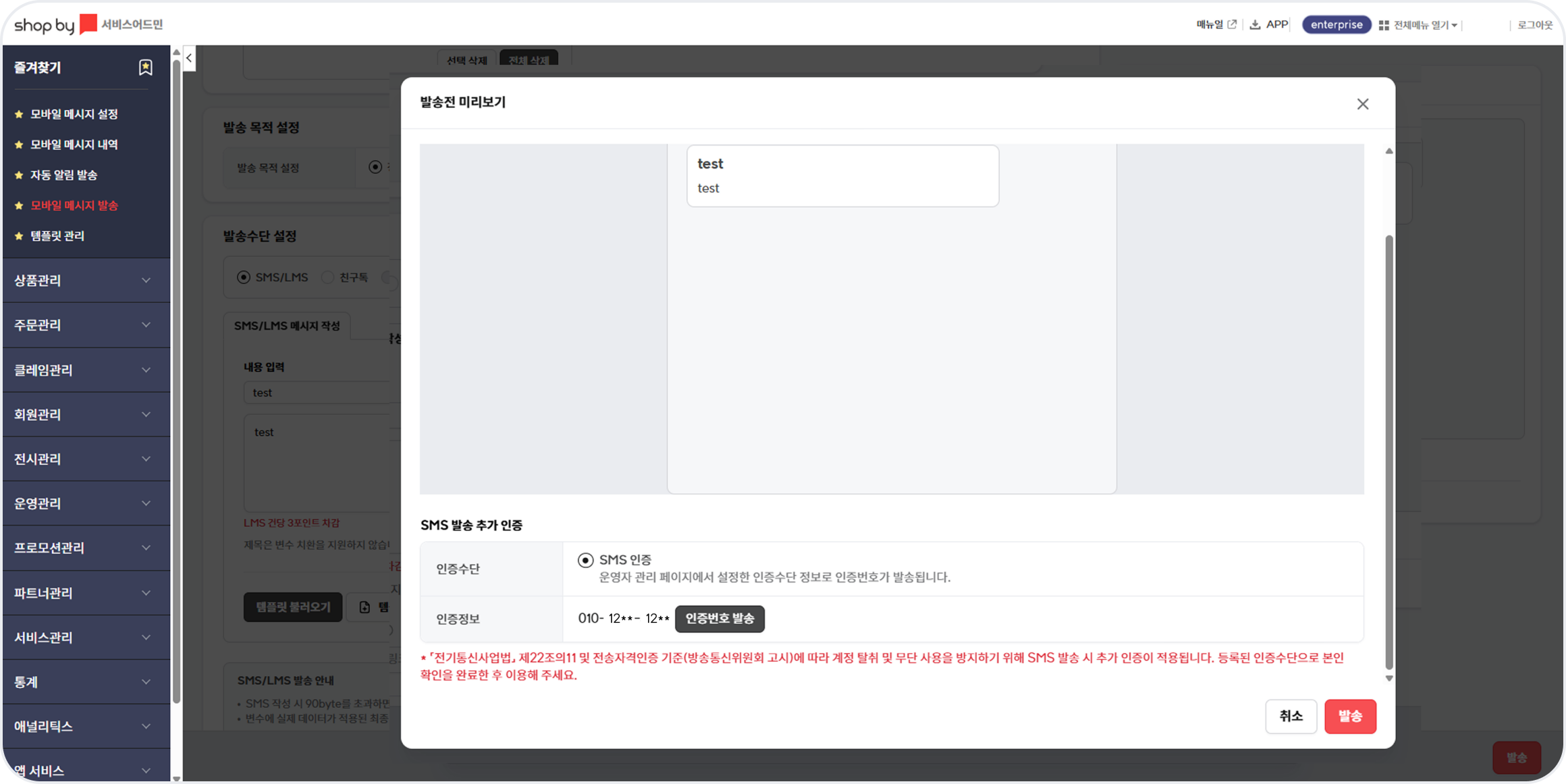This screenshot has height=784, width=1566.
Task: Click the dialog vertical scrollbar
Action: [1389, 452]
